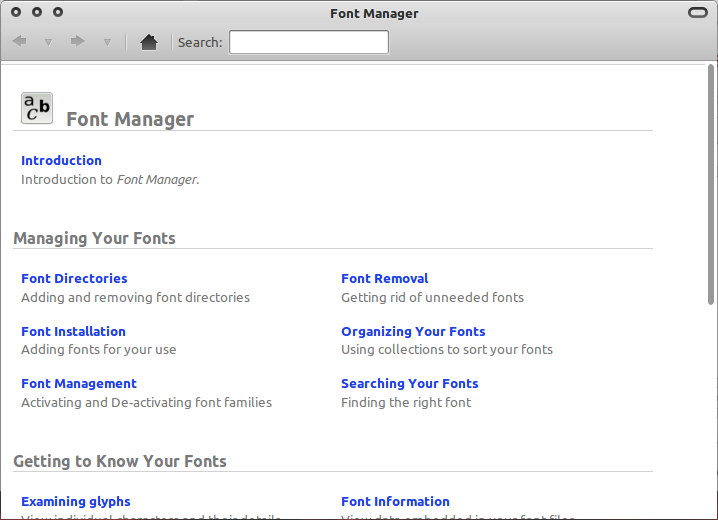Open the Searching Your Fonts link
This screenshot has width=718, height=520.
point(409,384)
